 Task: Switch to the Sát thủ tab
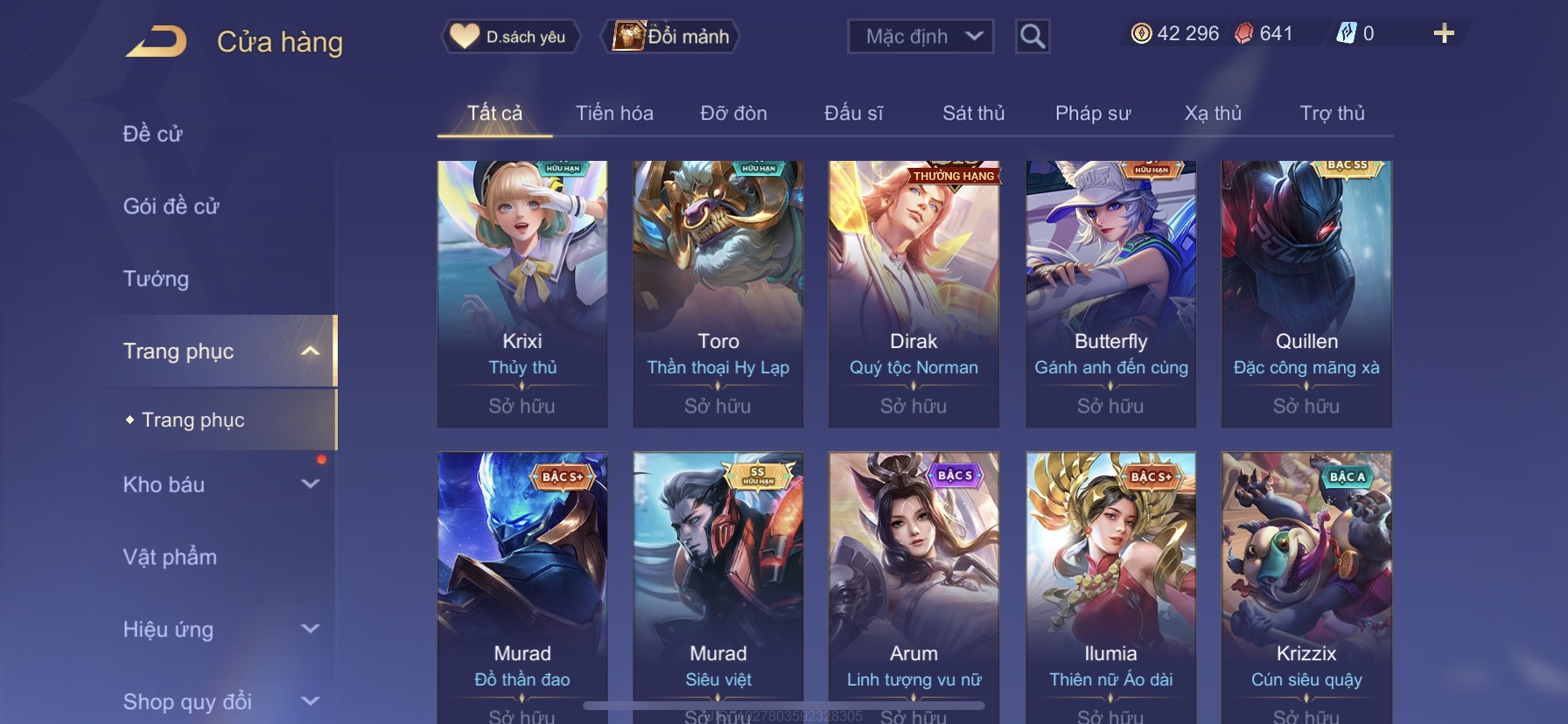(x=973, y=113)
